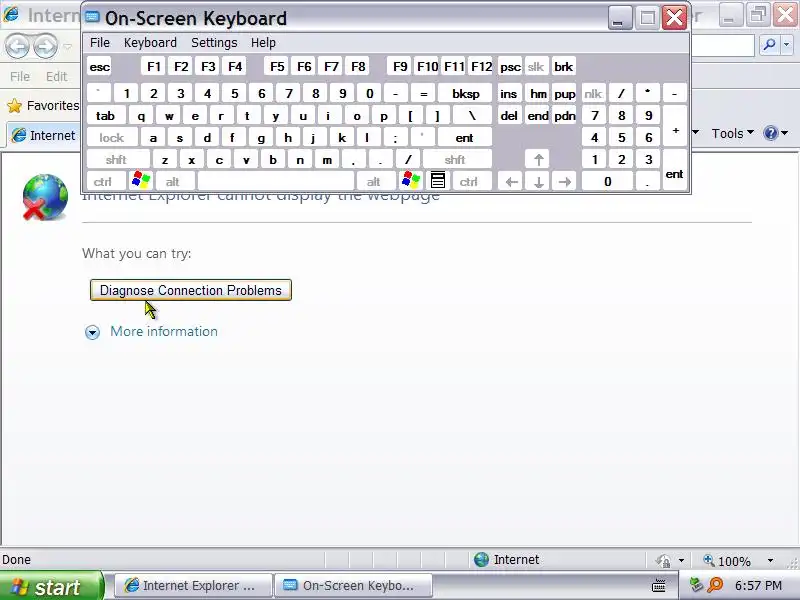Screen dimensions: 800x600
Task: Click the right Windows logo key on keyboard
Action: click(411, 181)
